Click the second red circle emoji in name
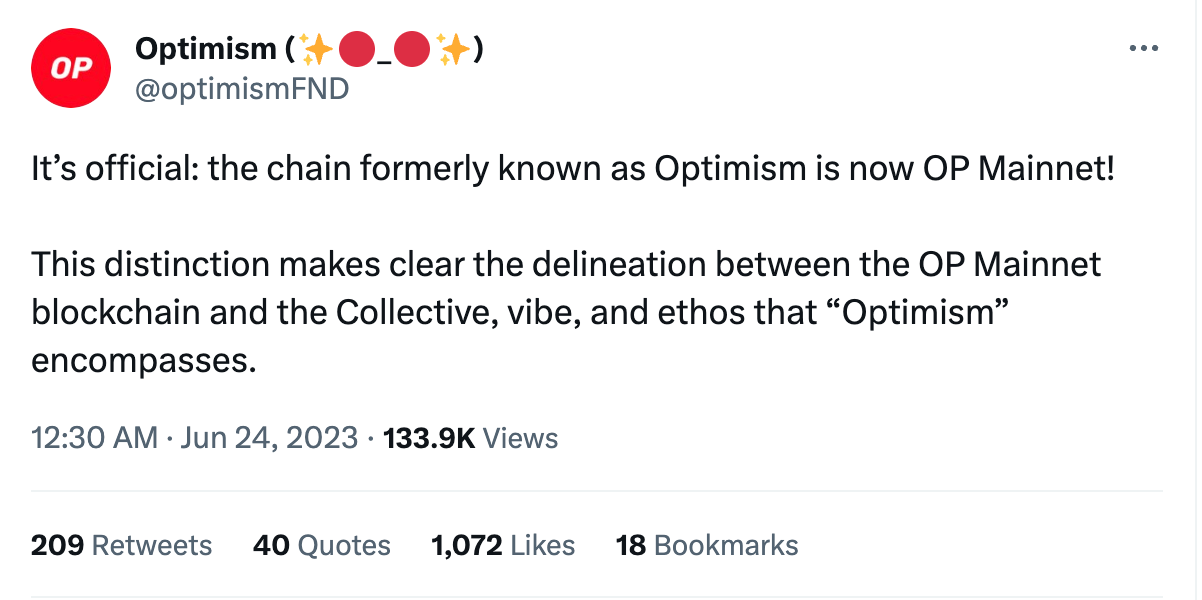1202x600 pixels. point(411,48)
